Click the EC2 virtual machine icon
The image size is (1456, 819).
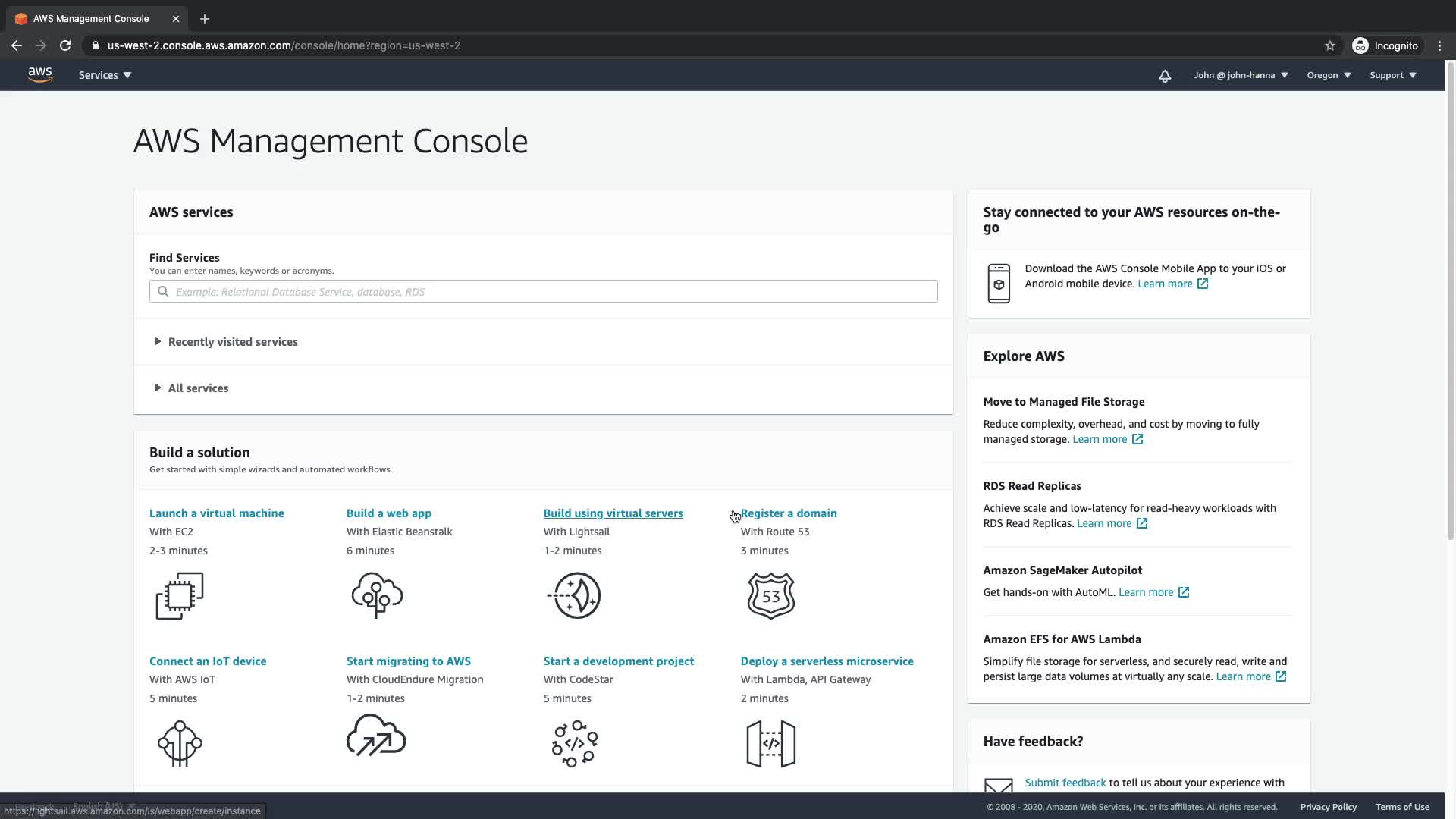(x=180, y=595)
